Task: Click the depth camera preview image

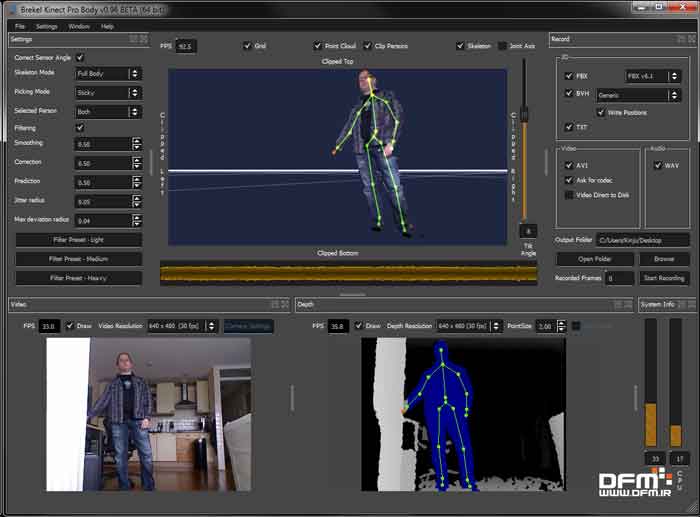Action: point(463,414)
